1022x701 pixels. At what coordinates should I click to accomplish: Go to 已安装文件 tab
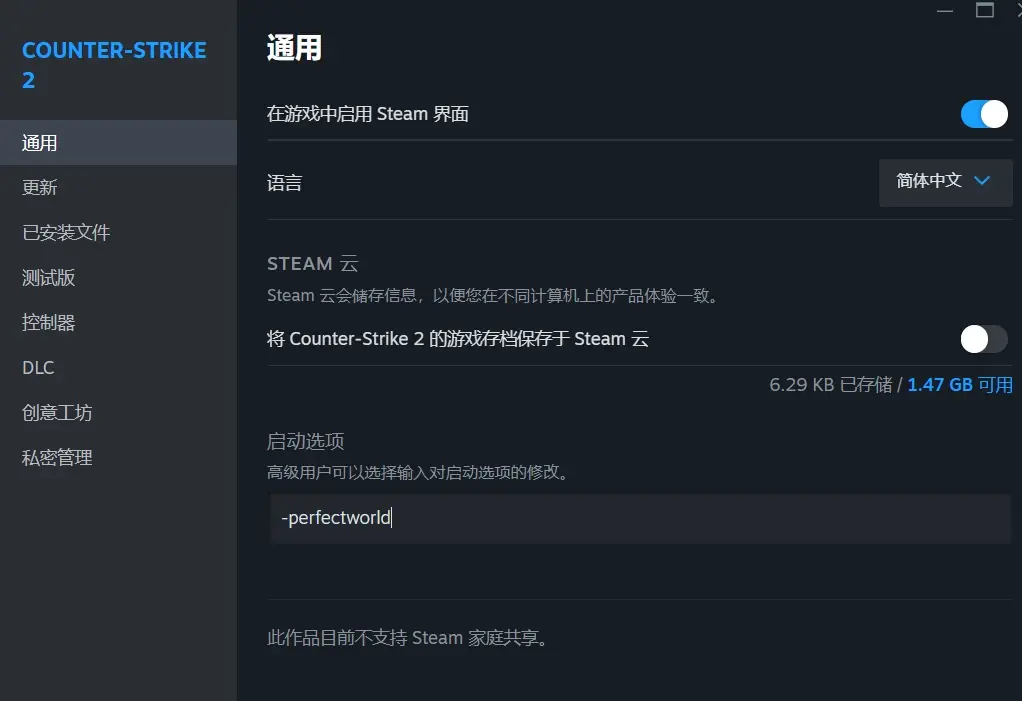pos(66,233)
